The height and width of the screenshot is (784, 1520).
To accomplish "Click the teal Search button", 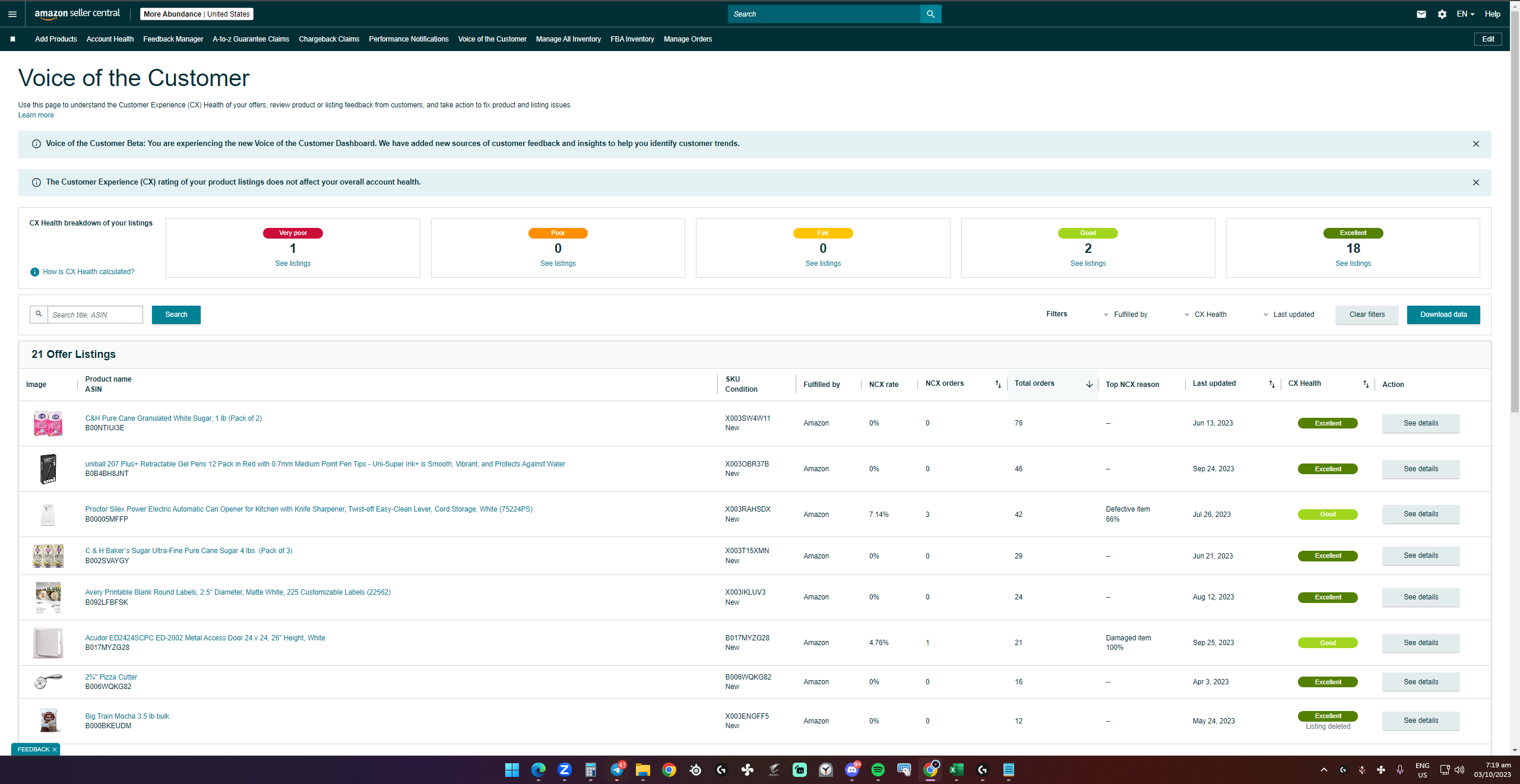I will 176,315.
